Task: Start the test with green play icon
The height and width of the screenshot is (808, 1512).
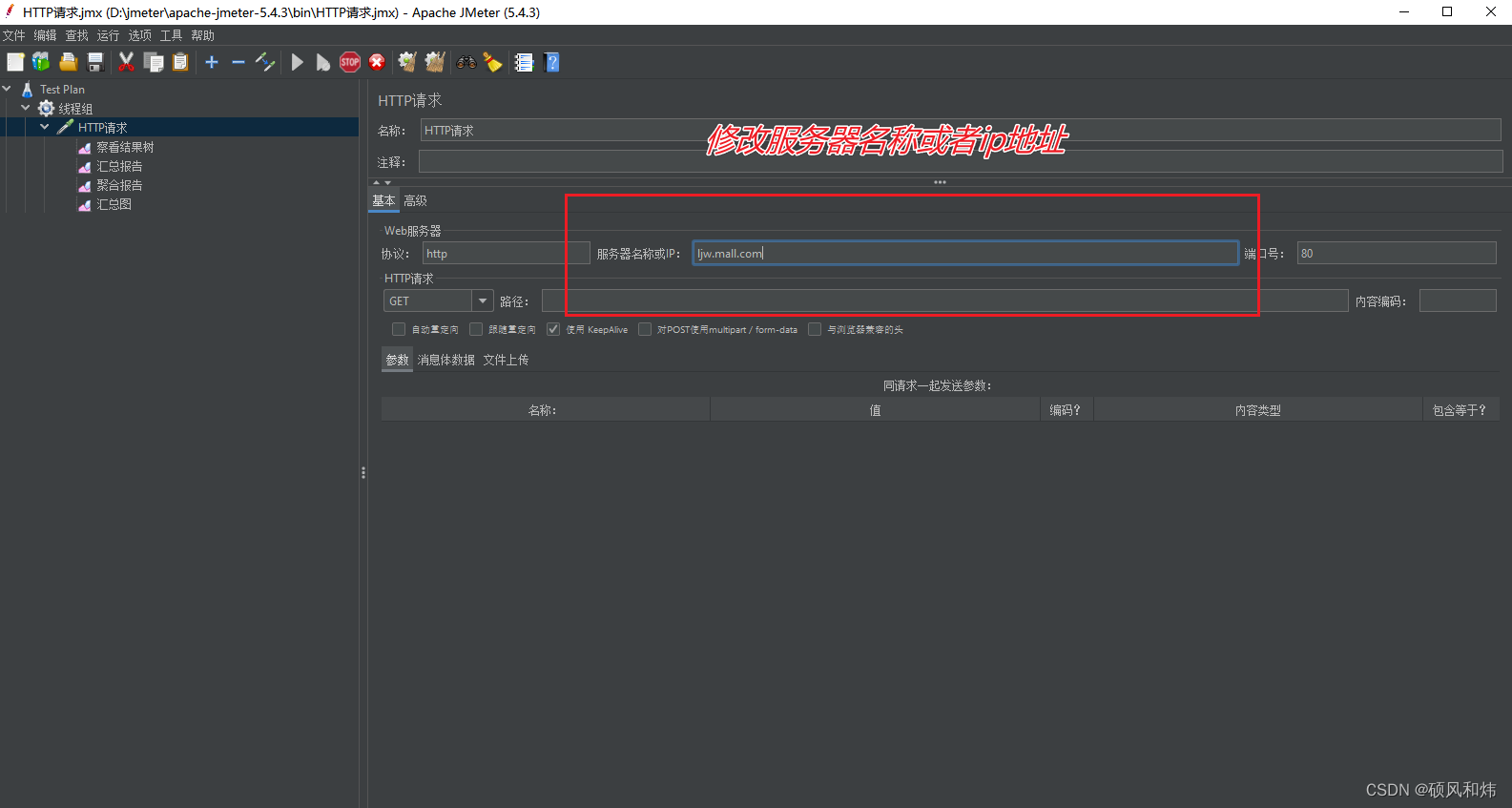Action: pyautogui.click(x=297, y=62)
